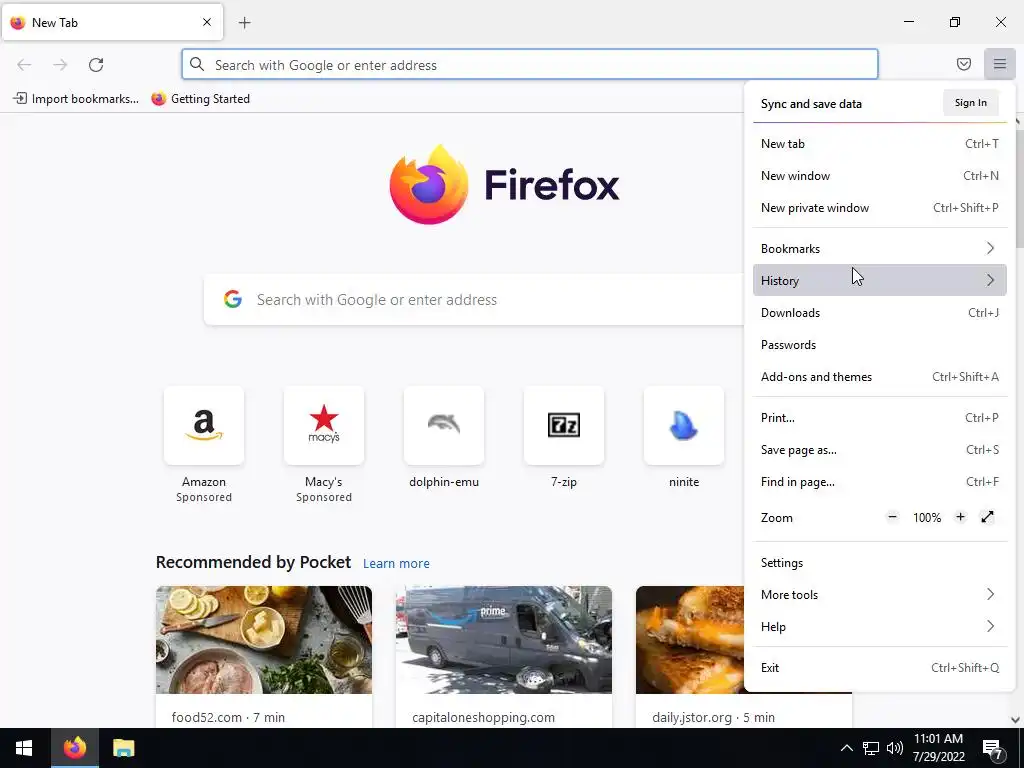Click the Import bookmarks toolbar item
The height and width of the screenshot is (768, 1024).
76,99
